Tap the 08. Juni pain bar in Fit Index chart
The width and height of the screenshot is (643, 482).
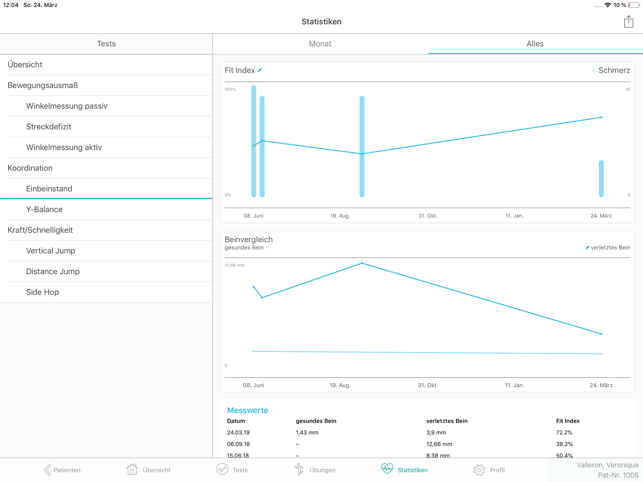[x=254, y=141]
